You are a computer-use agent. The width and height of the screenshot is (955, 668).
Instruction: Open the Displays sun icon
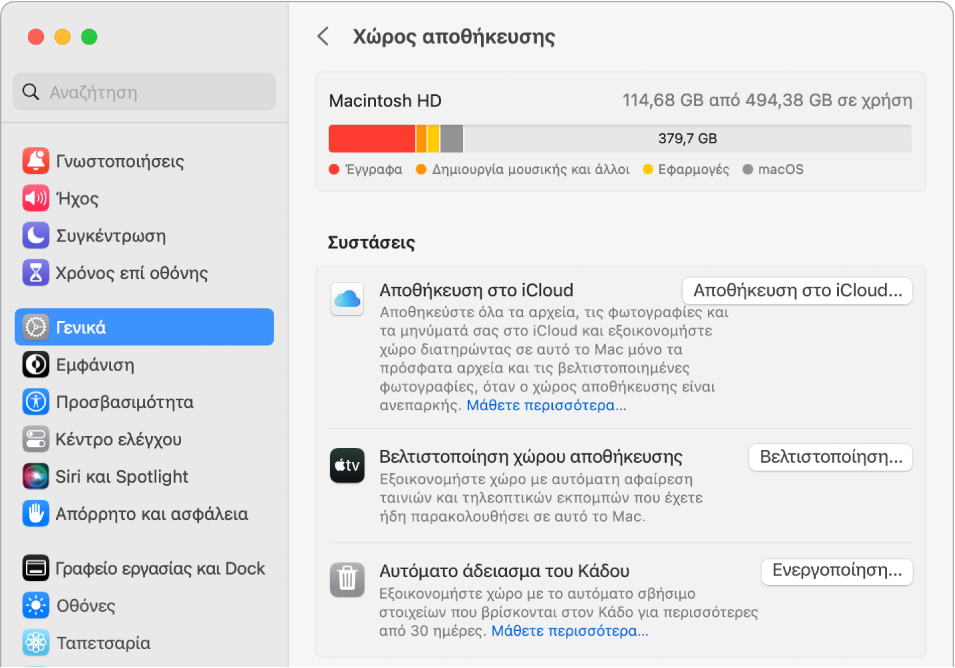point(36,606)
